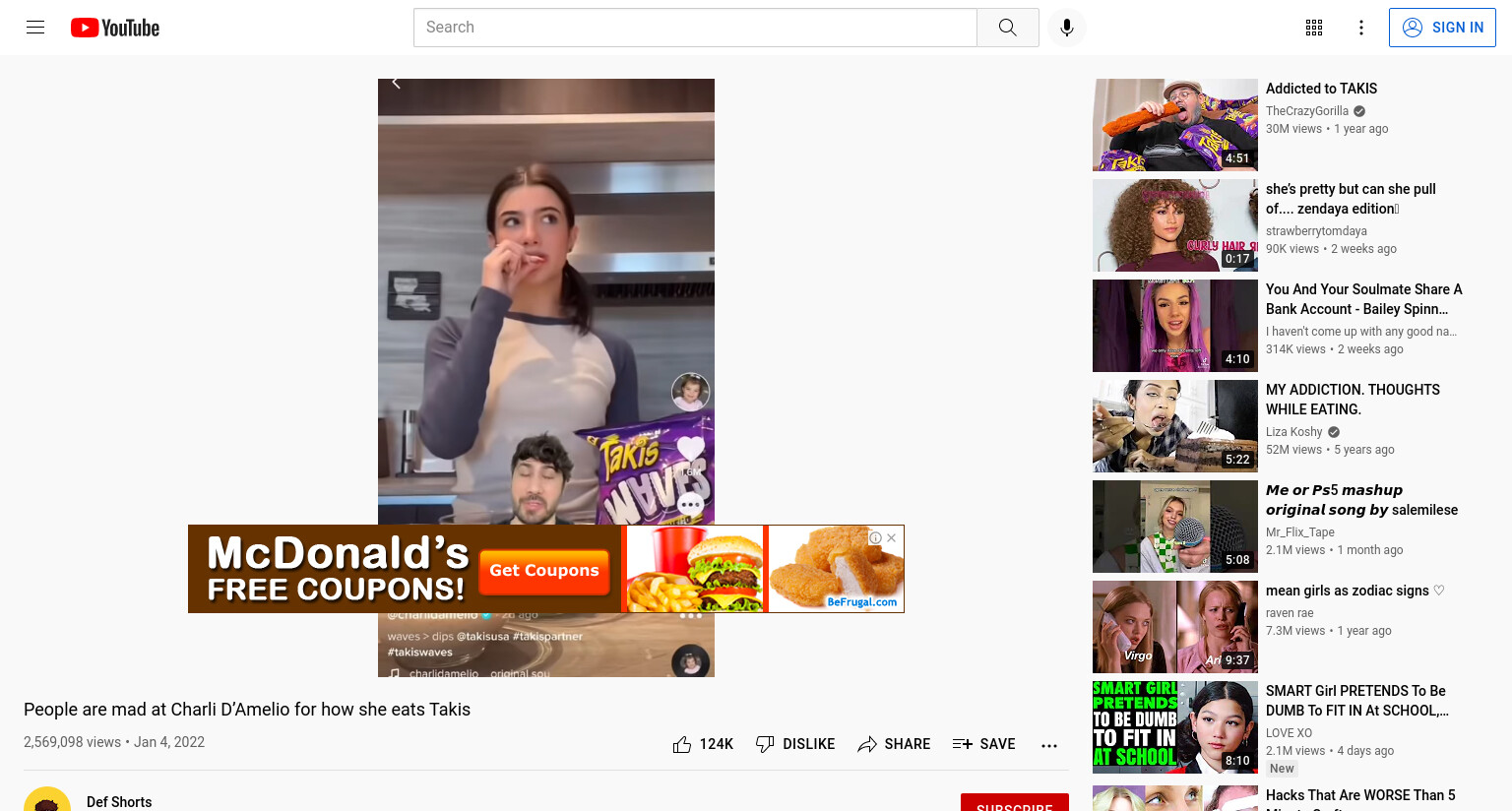Open raven rae channel link

pos(1290,613)
